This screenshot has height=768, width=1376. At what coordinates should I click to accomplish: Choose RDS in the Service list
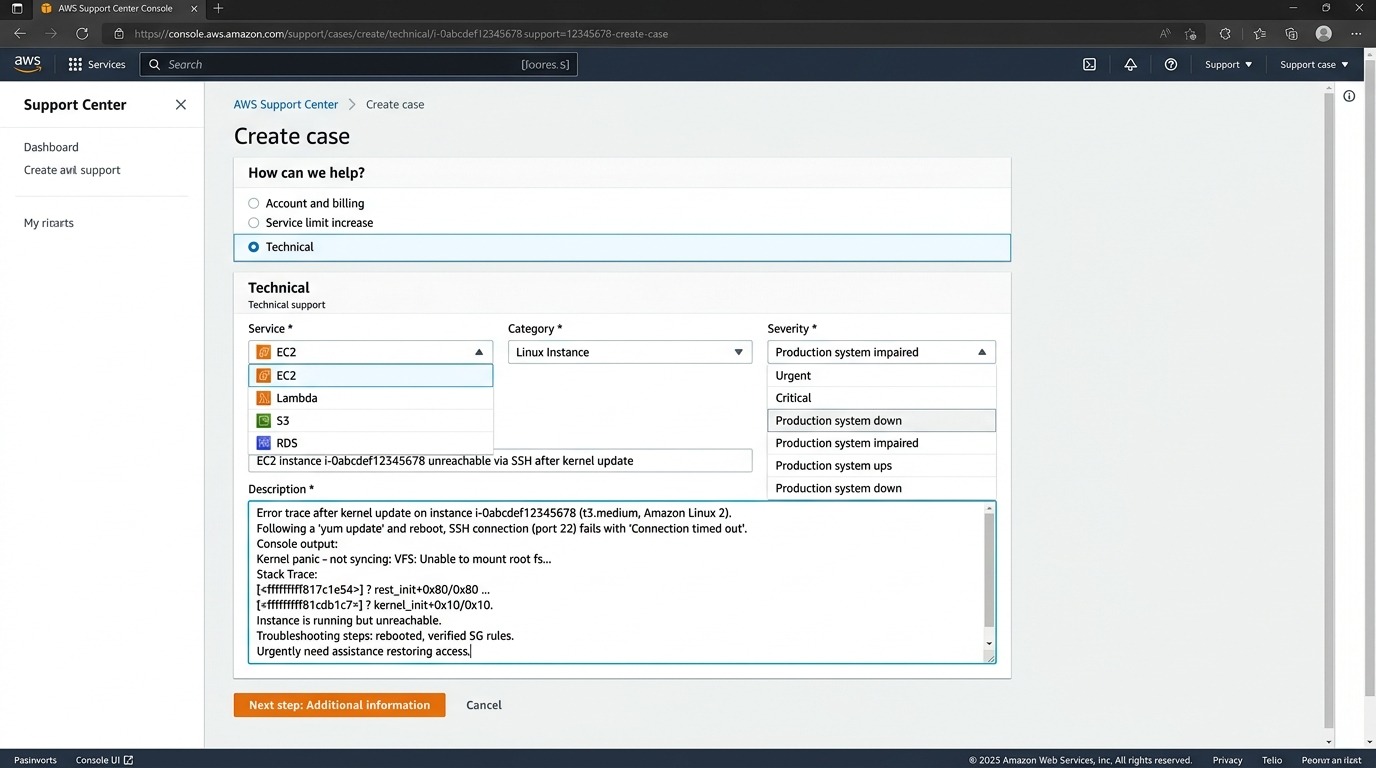point(370,443)
